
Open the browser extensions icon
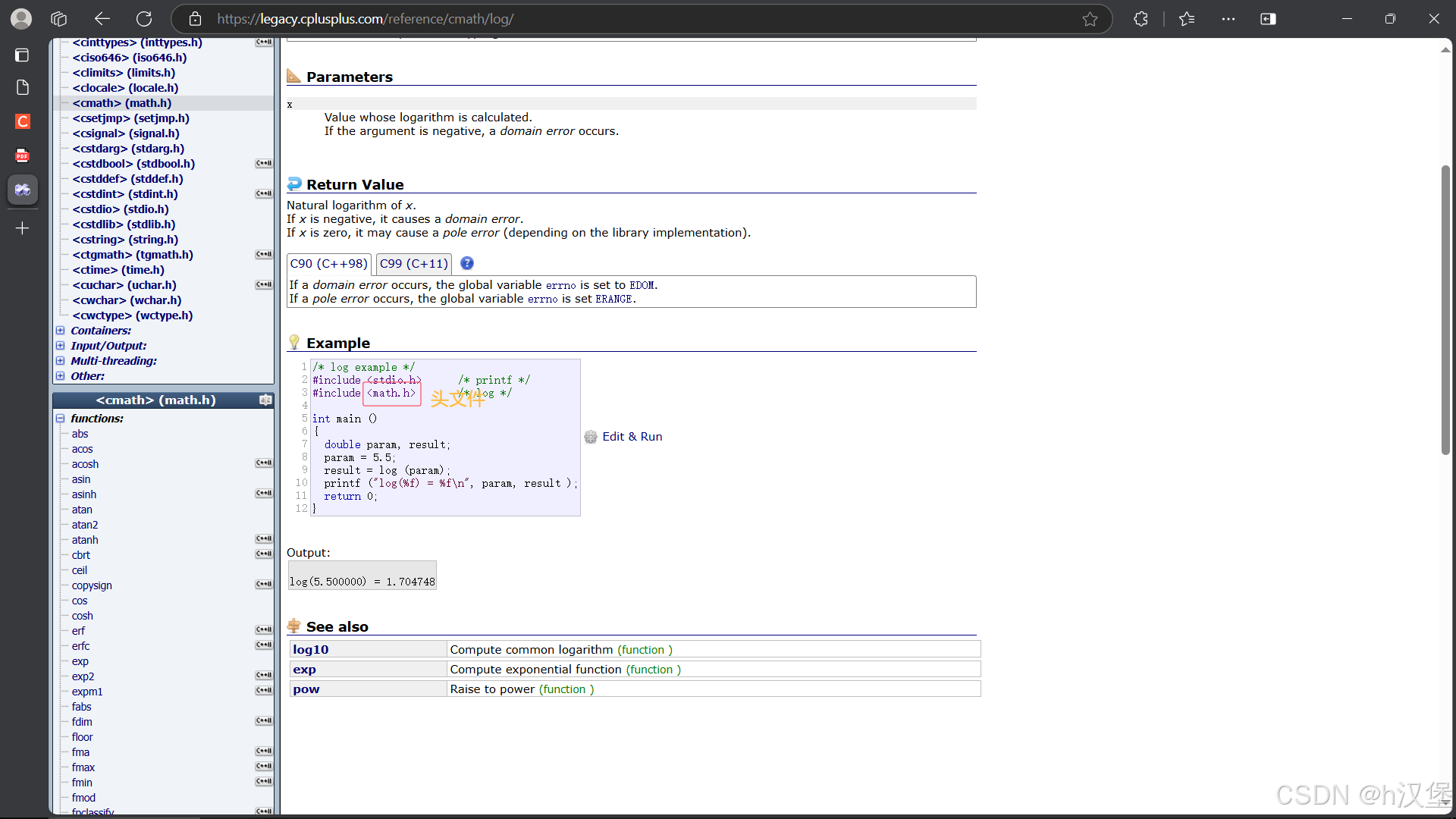[1141, 19]
